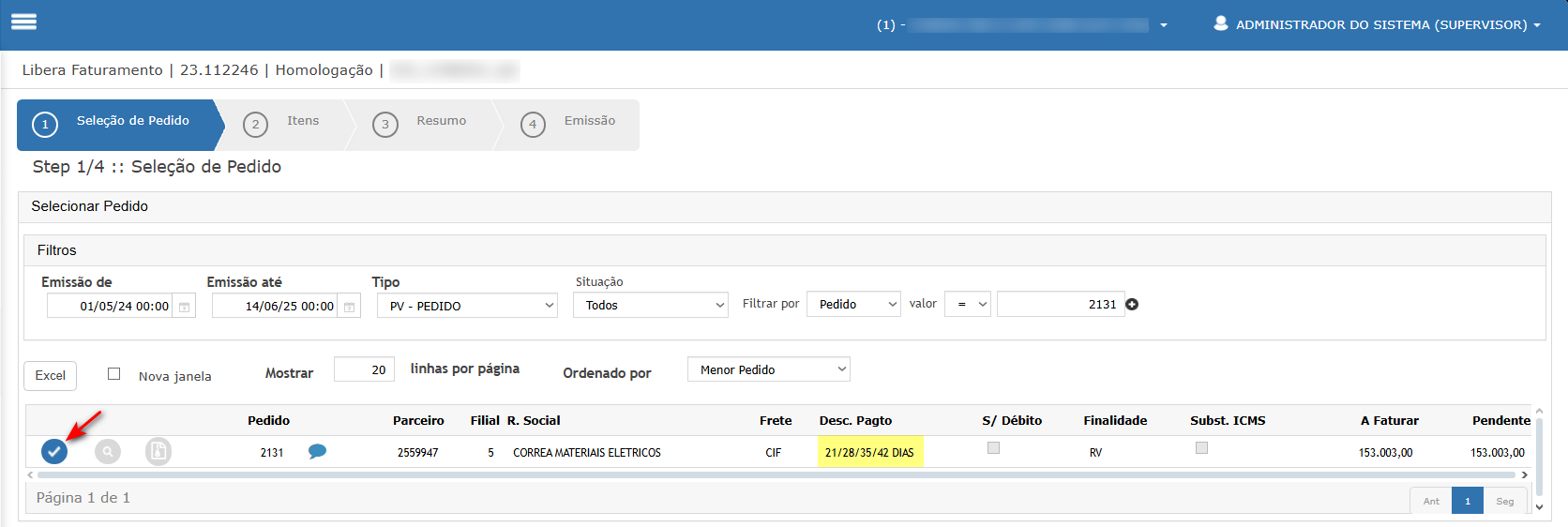The image size is (1568, 527).
Task: Click the Filial column header
Action: point(485,420)
